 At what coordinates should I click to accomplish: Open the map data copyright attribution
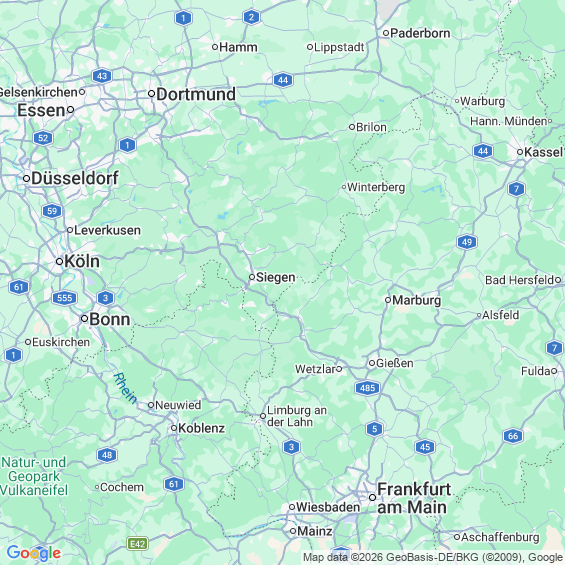[x=433, y=557]
